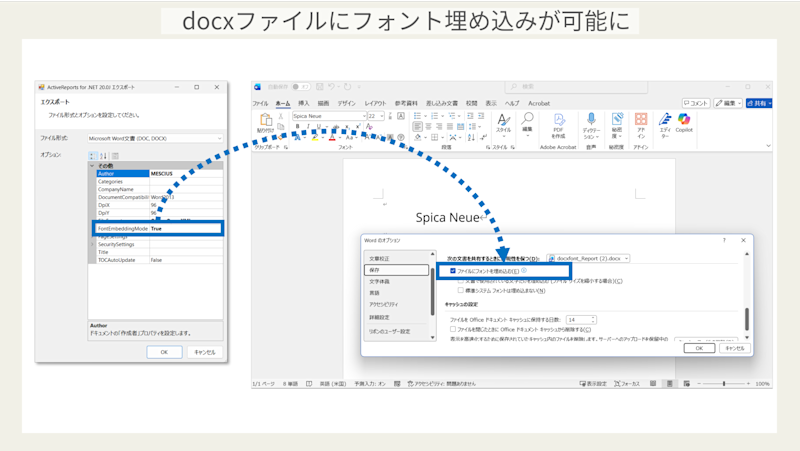800x451 pixels.
Task: Click the Italic formatting button
Action: [308, 127]
